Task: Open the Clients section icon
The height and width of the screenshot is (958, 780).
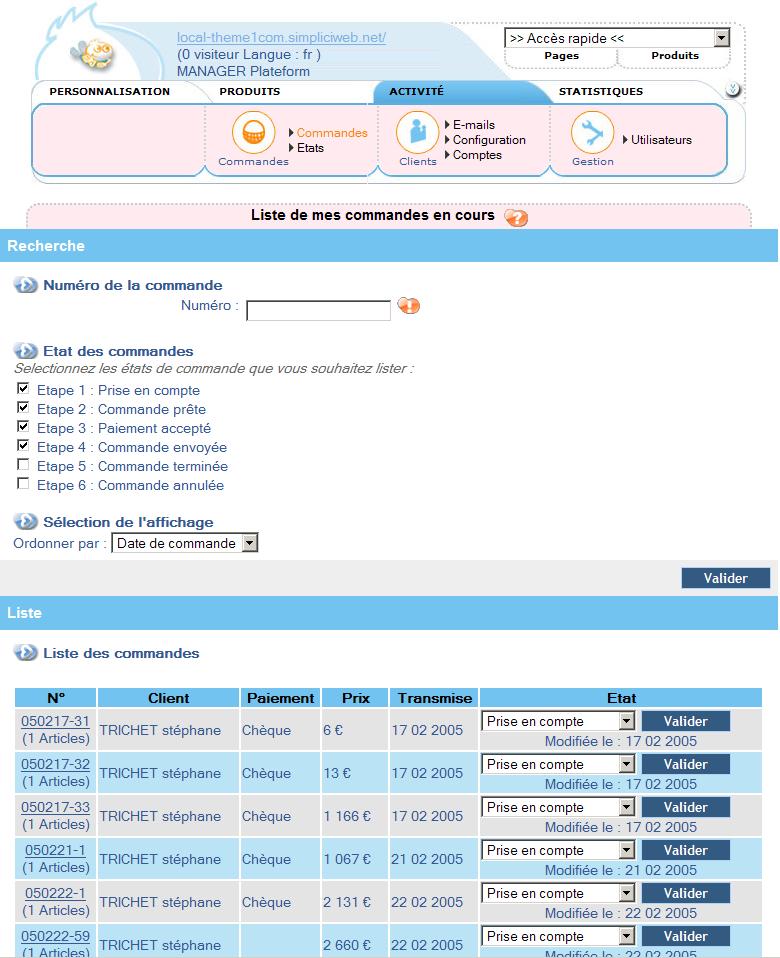Action: tap(417, 133)
